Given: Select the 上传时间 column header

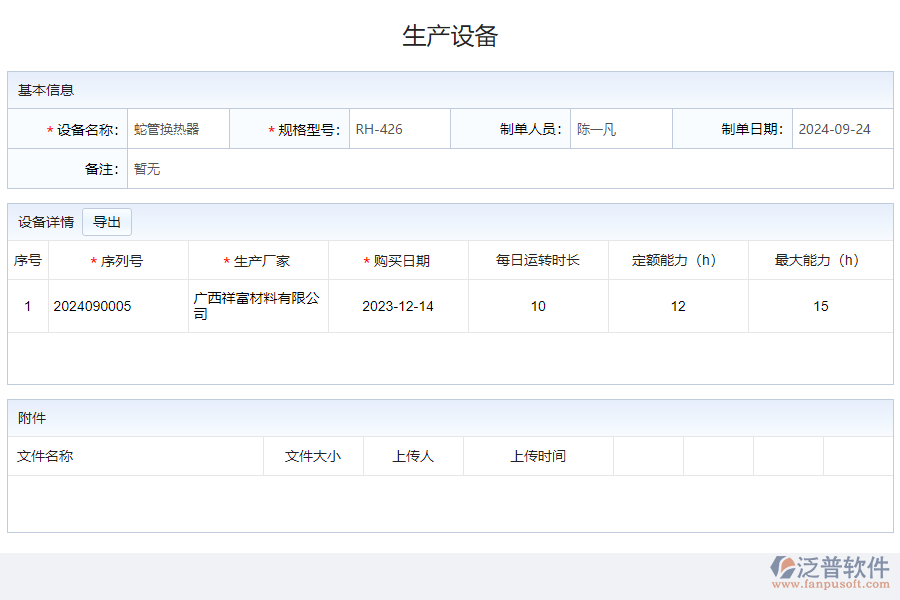Looking at the screenshot, I should (x=538, y=456).
